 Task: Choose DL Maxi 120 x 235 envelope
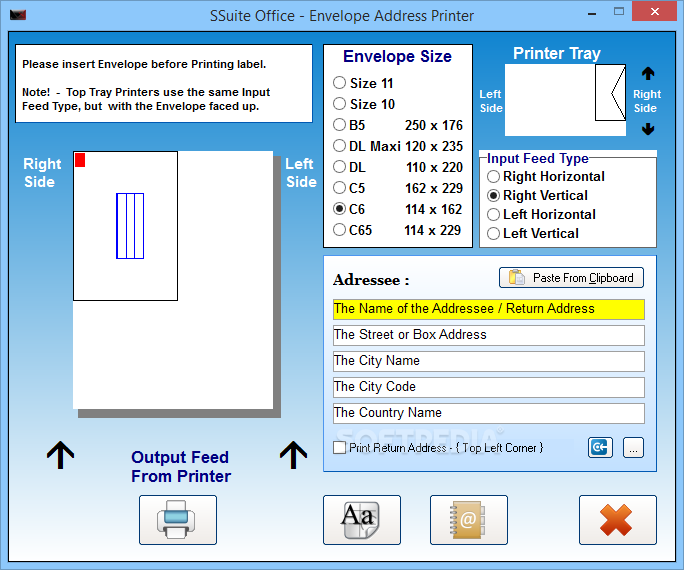click(398, 146)
